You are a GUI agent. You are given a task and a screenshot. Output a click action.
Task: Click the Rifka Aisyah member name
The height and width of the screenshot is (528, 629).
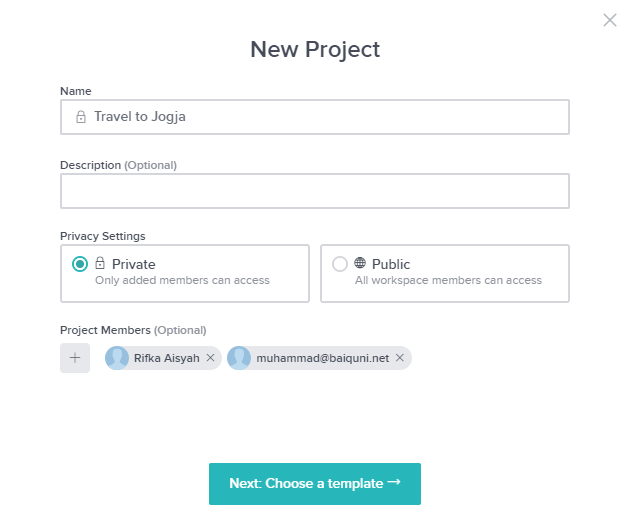click(167, 358)
